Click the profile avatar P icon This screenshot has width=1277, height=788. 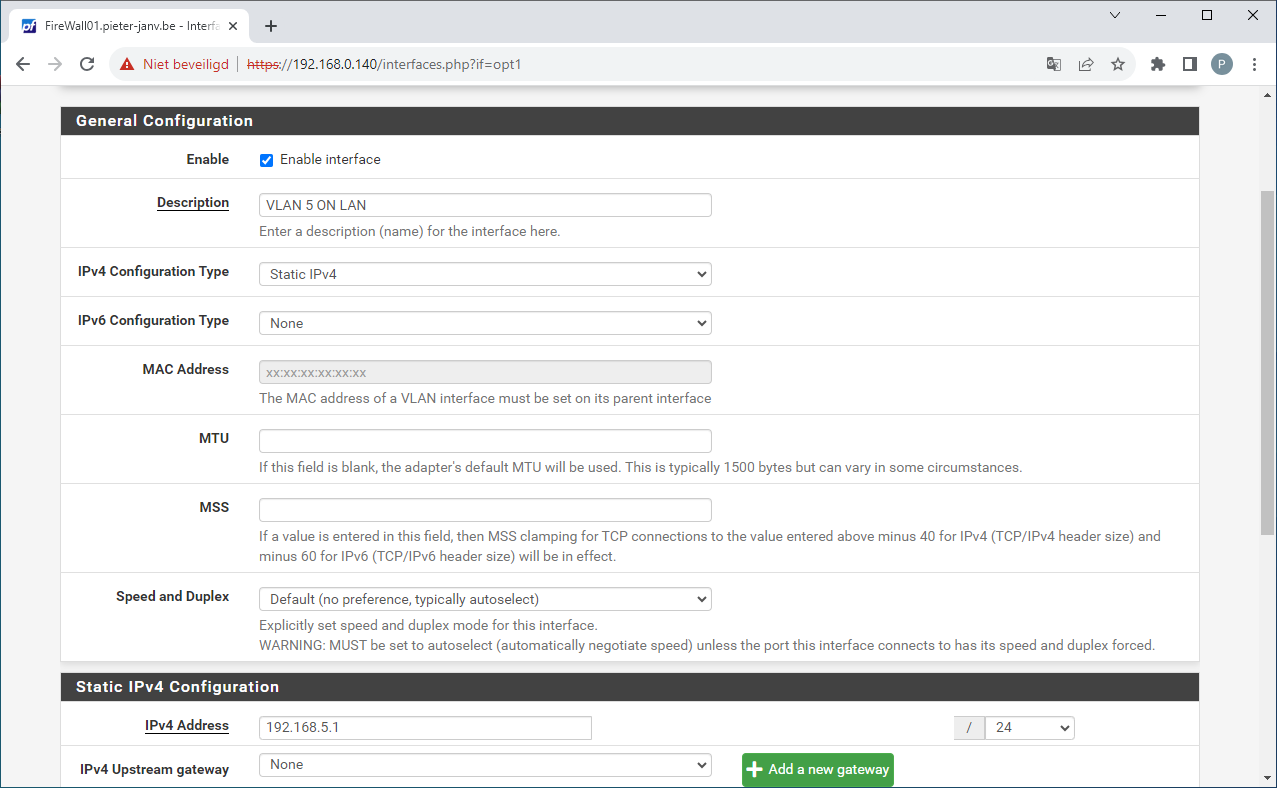point(1221,63)
